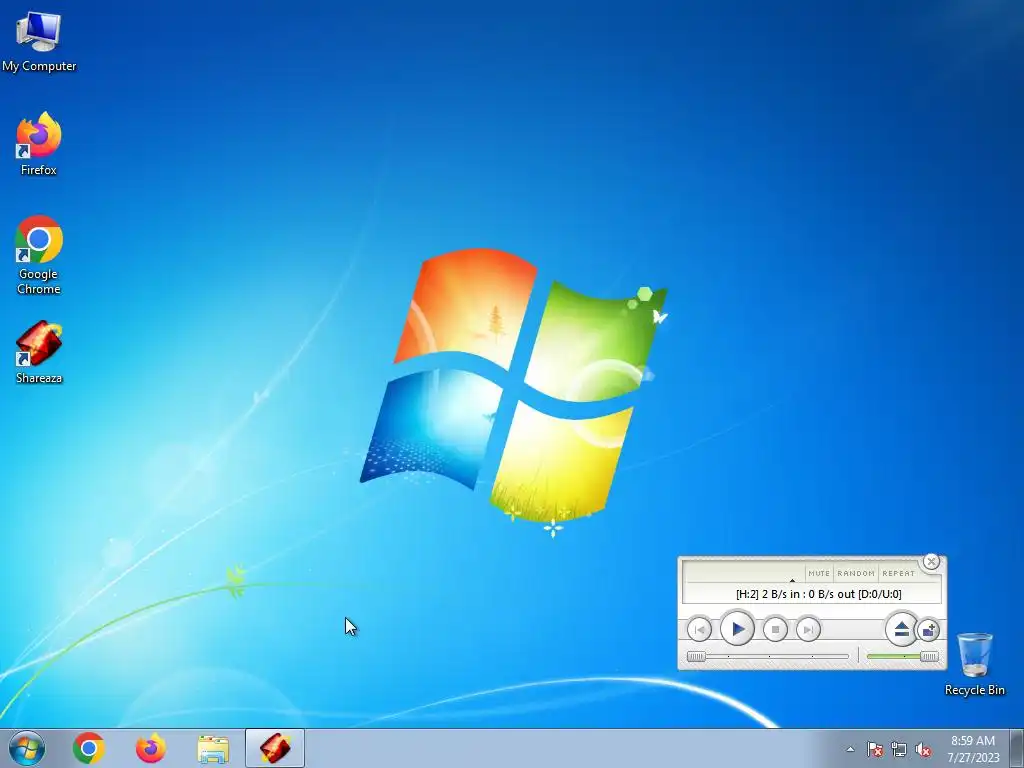
Task: Click the eject/open media button
Action: [901, 630]
